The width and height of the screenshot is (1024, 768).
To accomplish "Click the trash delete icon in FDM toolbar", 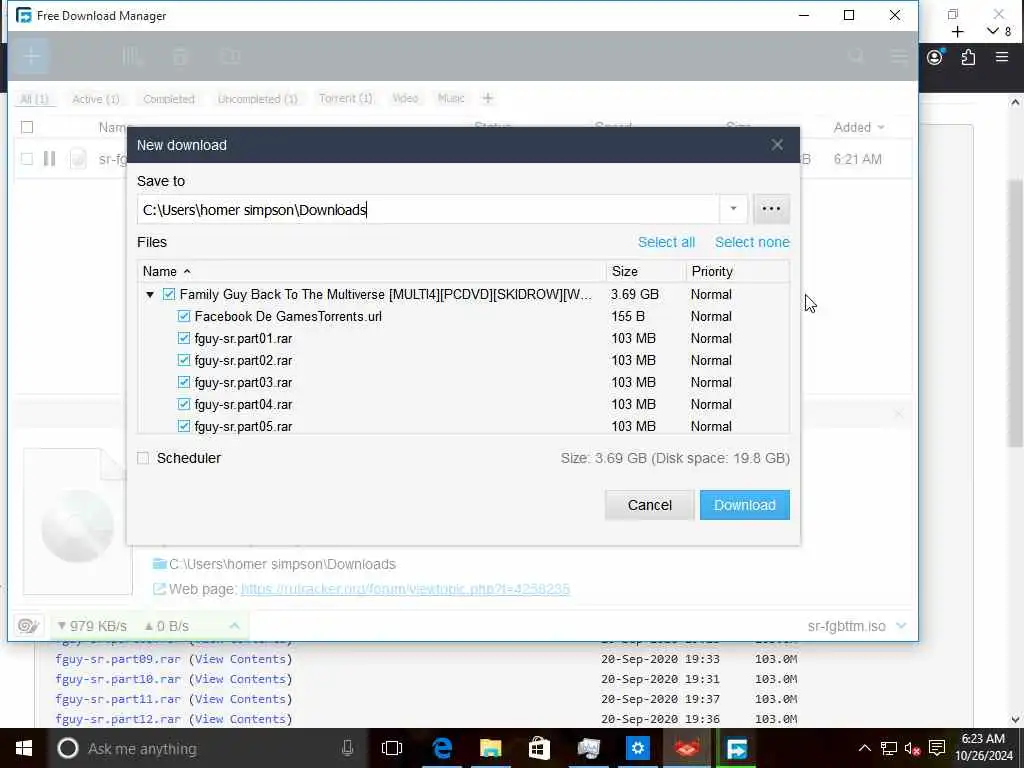I will click(x=181, y=57).
